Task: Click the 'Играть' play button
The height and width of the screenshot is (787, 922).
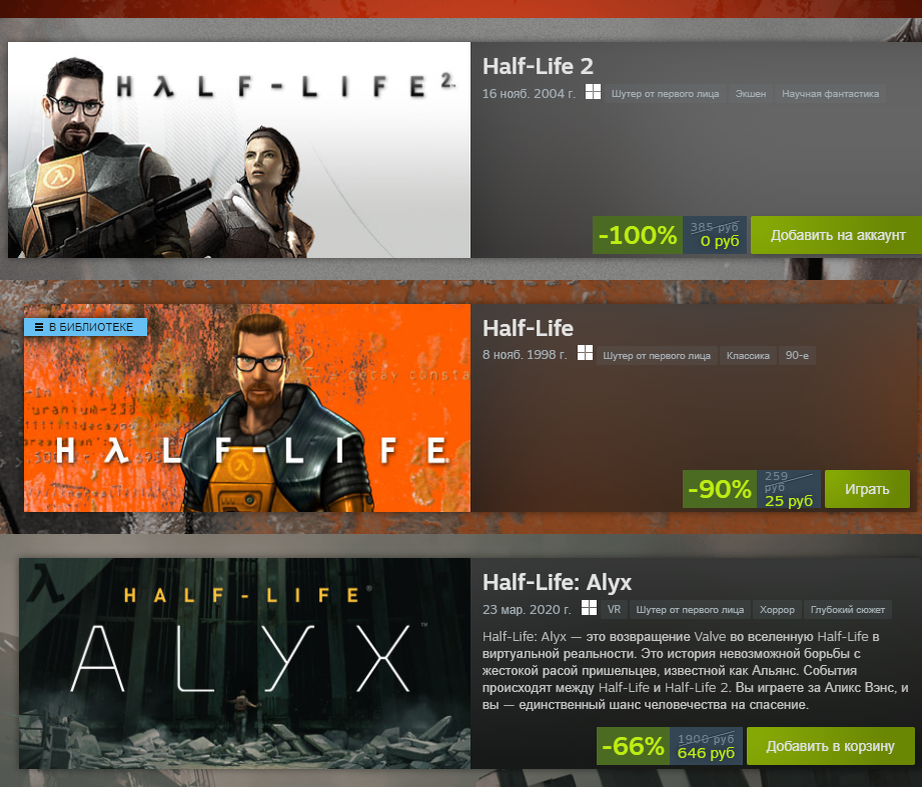Action: tap(867, 489)
